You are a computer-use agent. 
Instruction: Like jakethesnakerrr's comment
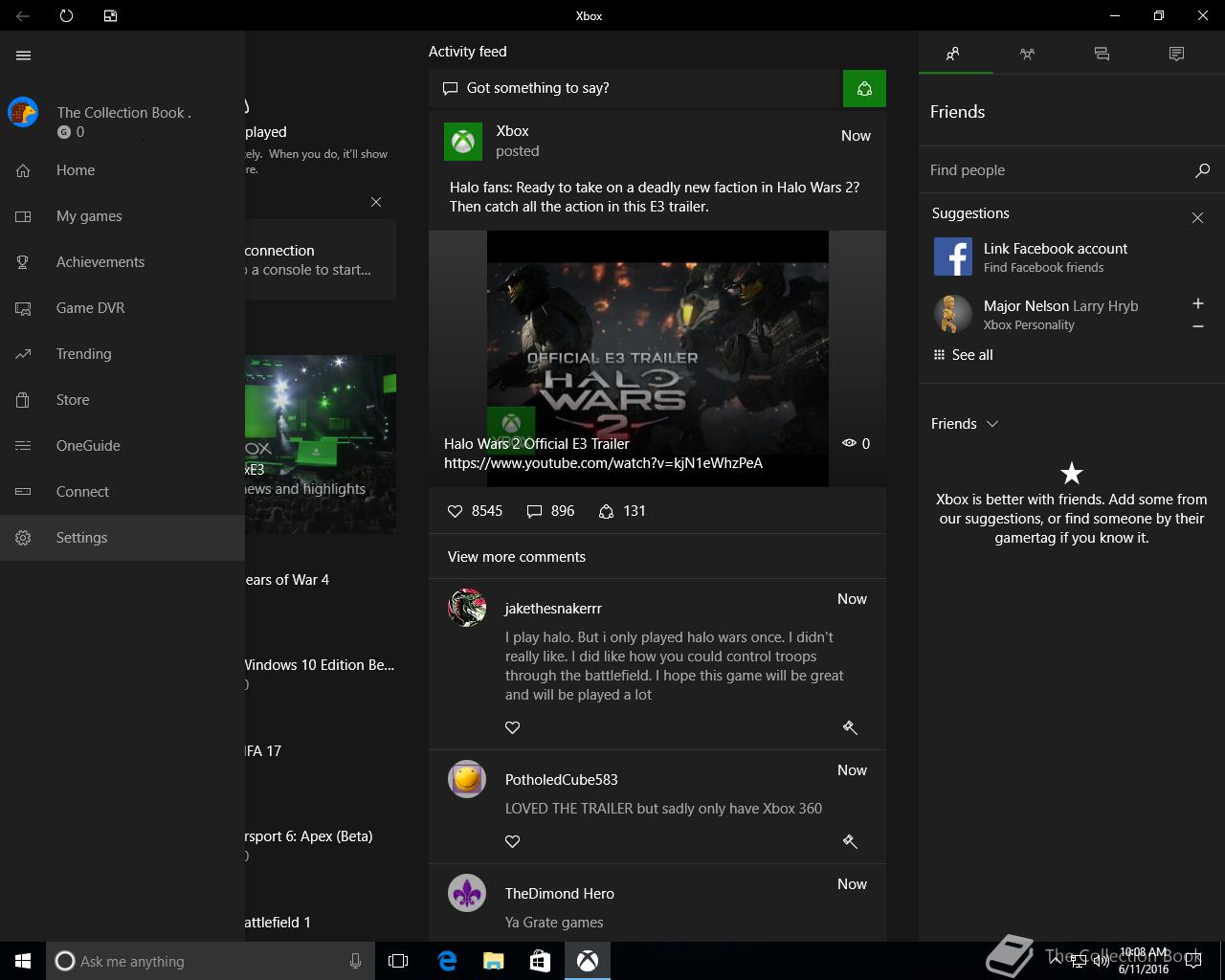513,727
